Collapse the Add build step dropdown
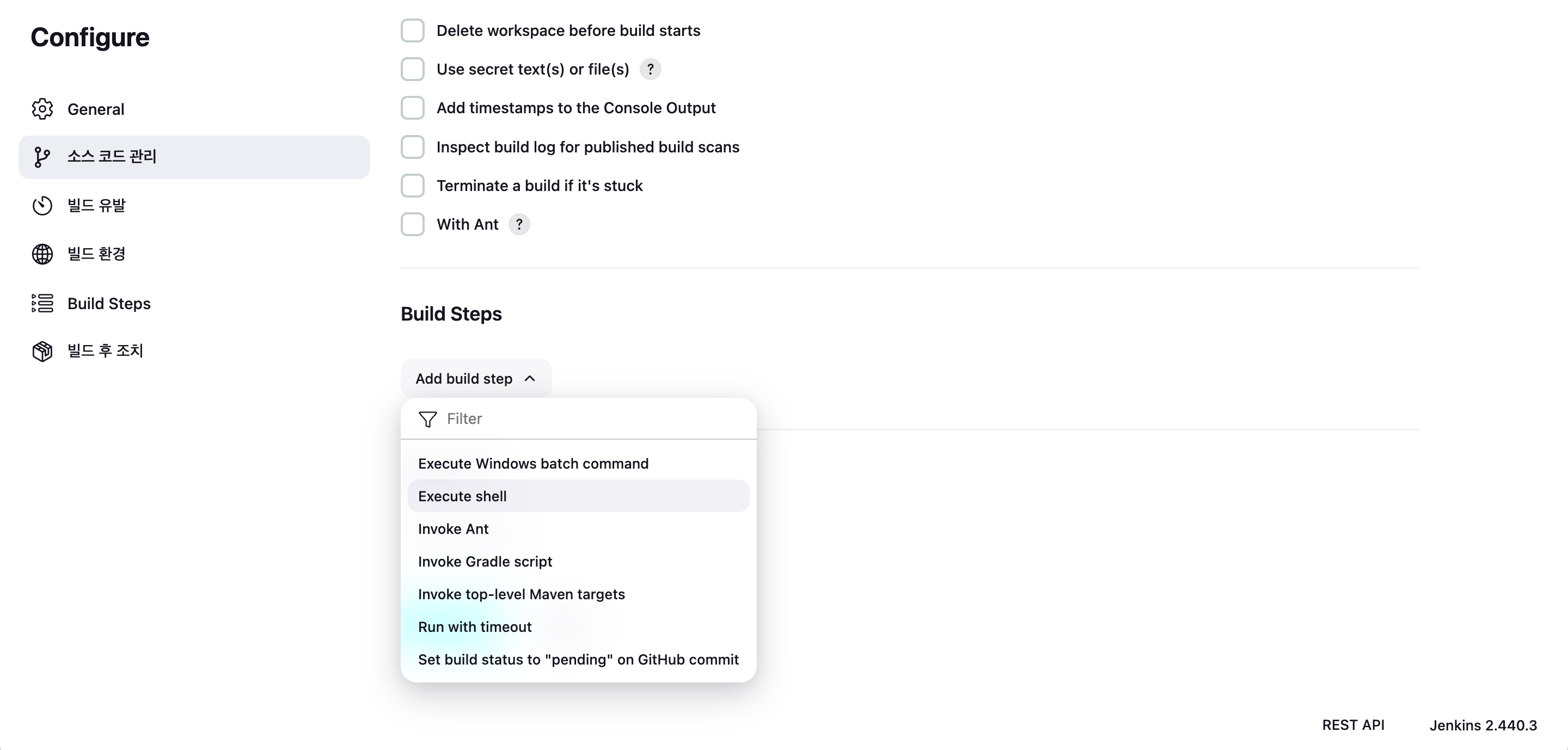This screenshot has width=1568, height=750. tap(476, 378)
